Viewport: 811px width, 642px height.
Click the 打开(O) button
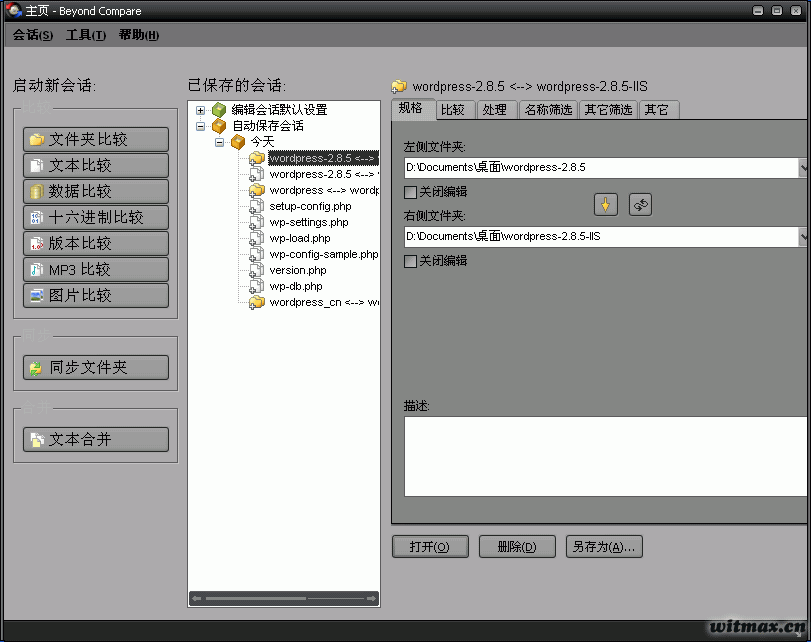430,546
